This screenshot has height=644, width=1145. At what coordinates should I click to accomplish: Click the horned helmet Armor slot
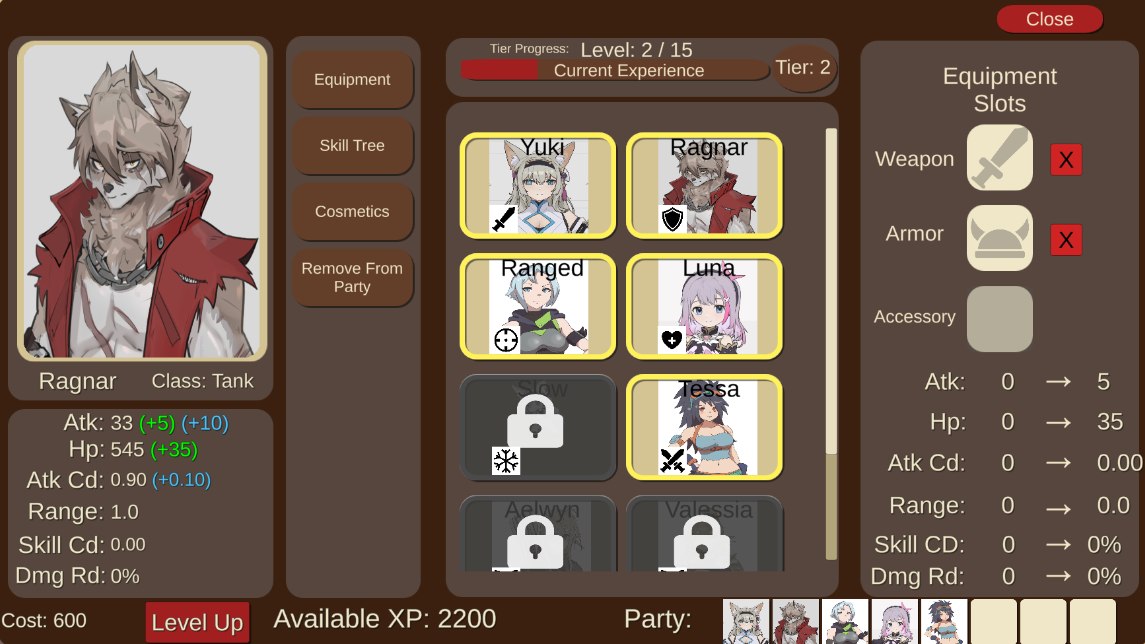[1000, 238]
